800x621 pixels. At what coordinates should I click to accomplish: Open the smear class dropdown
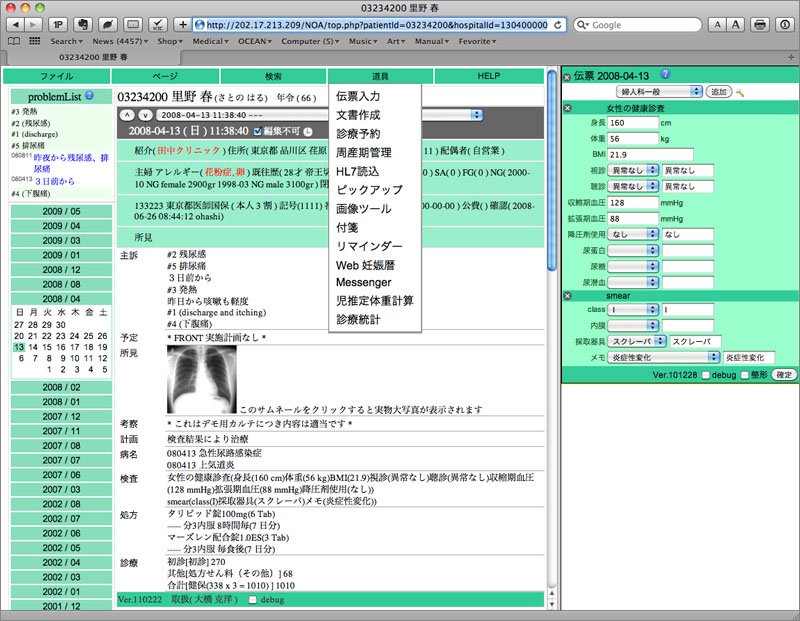coord(633,309)
